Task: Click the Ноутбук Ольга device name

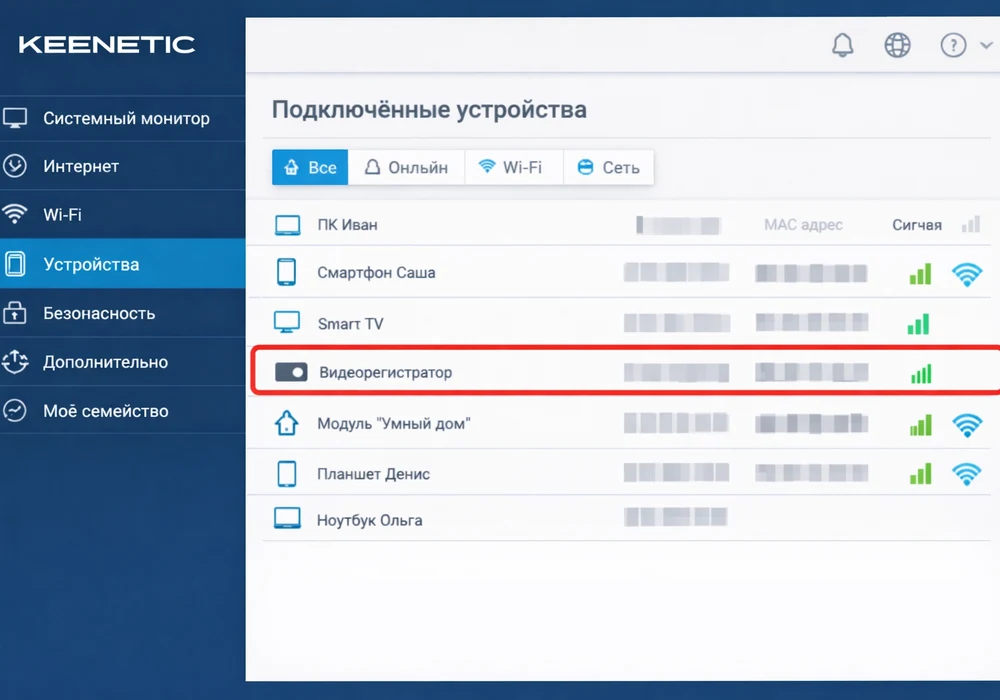Action: [x=369, y=521]
